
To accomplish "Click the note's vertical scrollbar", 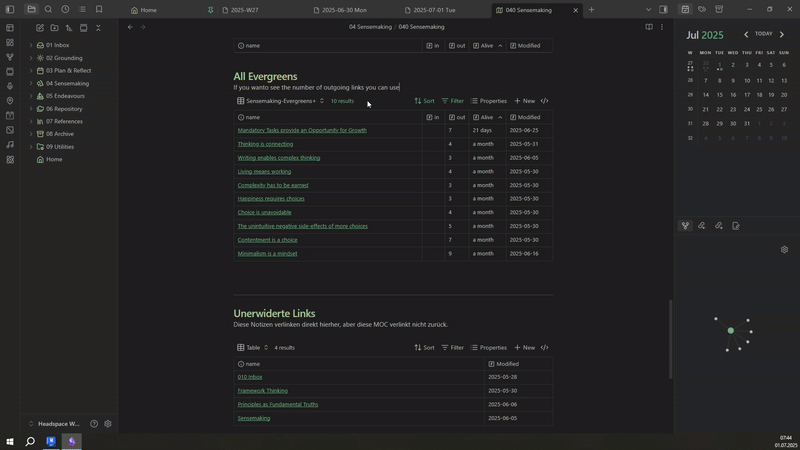I will (x=670, y=339).
